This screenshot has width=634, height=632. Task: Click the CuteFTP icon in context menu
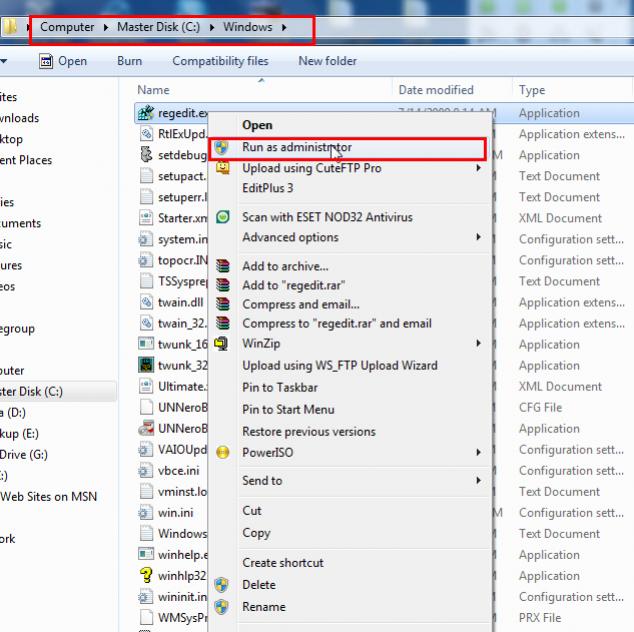pos(223,167)
